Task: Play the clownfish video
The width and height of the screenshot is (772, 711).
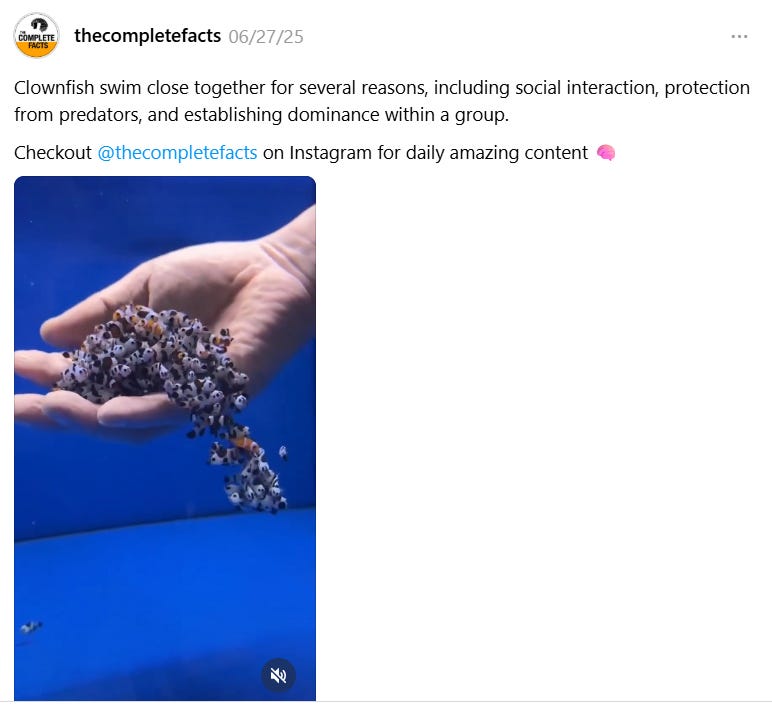Action: click(x=165, y=438)
